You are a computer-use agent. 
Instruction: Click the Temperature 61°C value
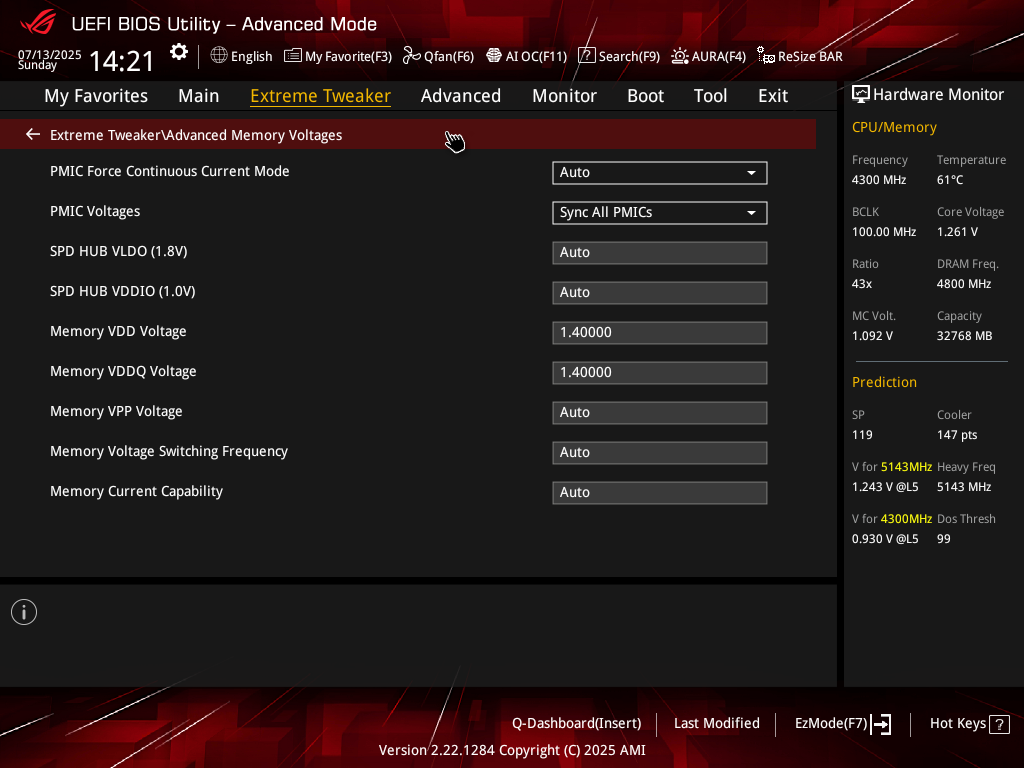click(950, 180)
